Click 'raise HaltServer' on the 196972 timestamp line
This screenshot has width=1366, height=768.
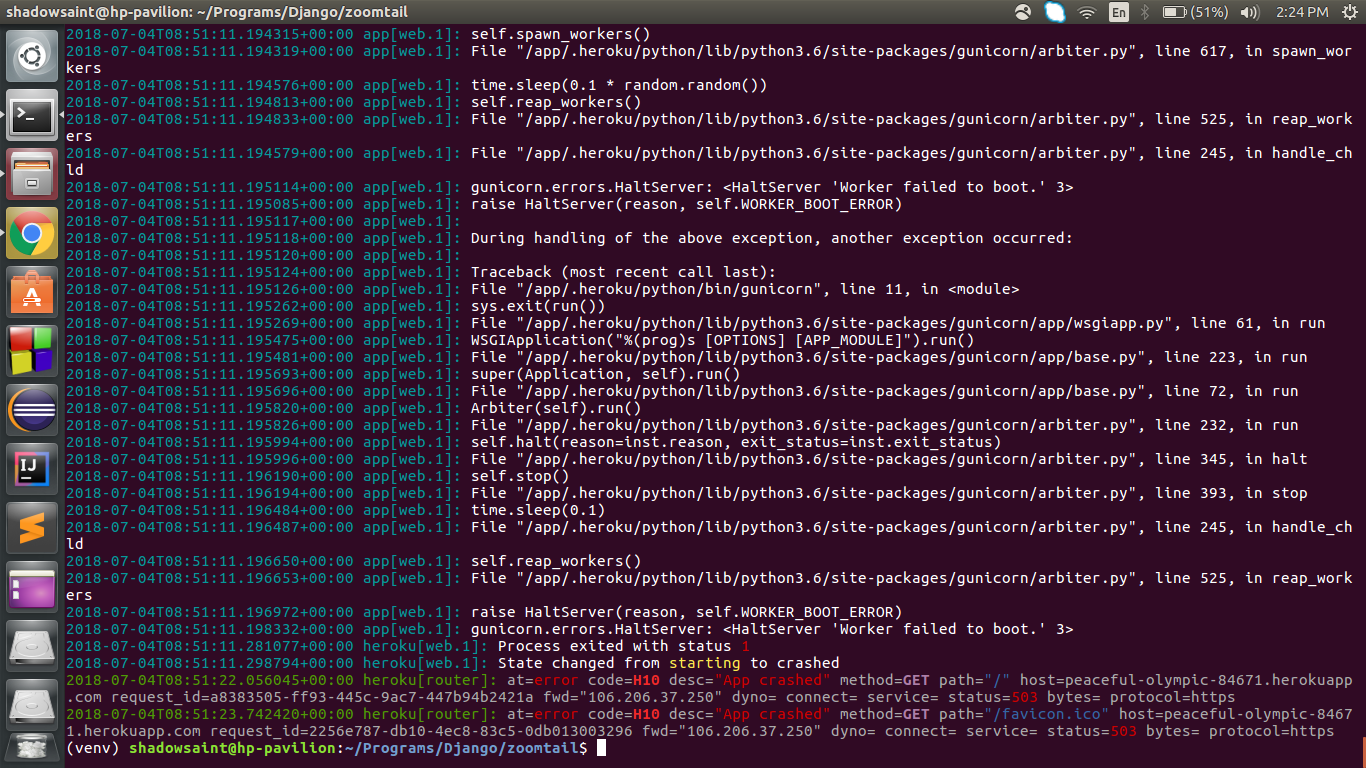(686, 612)
